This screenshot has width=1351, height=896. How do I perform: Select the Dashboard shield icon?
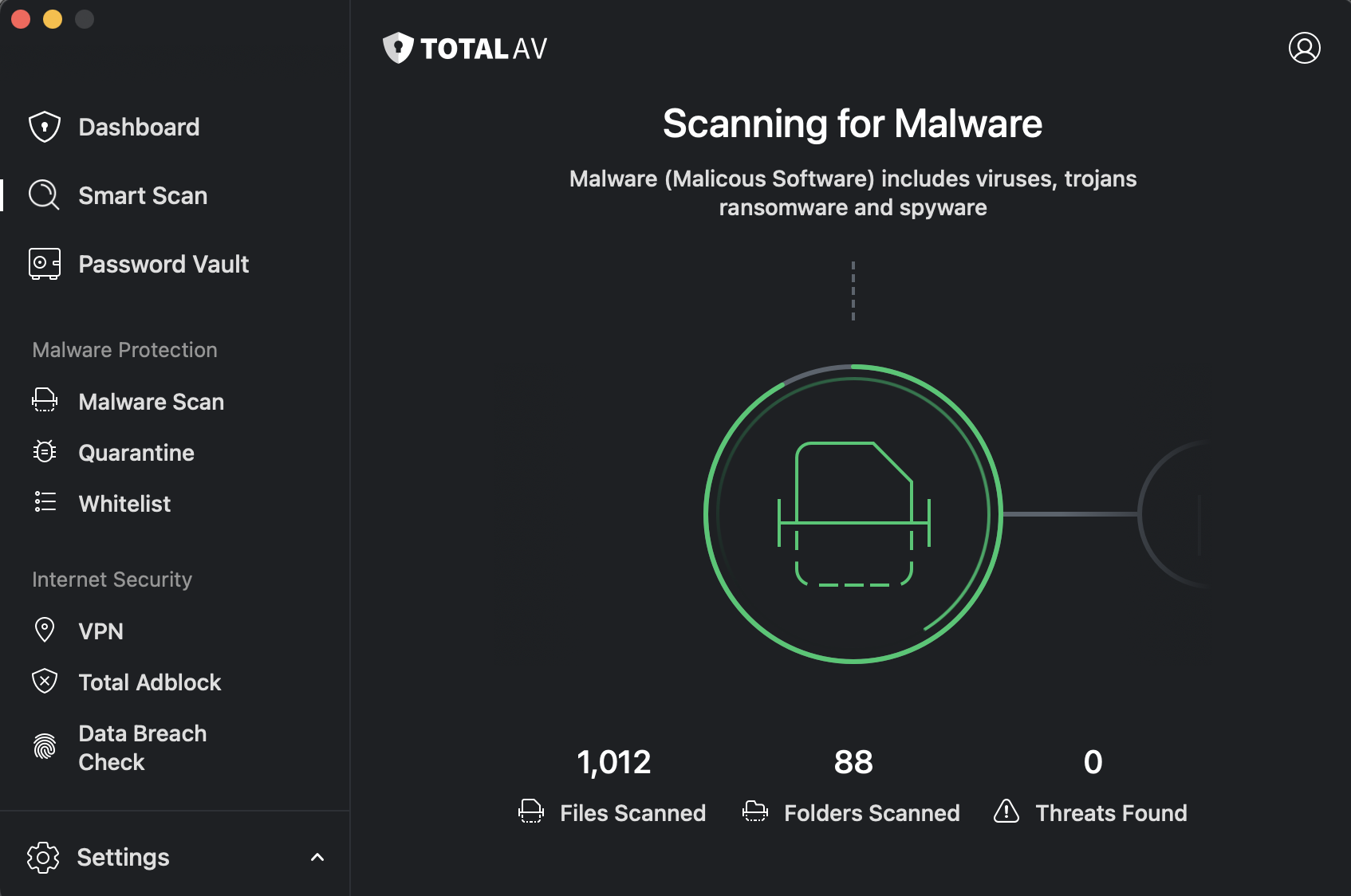pos(45,126)
